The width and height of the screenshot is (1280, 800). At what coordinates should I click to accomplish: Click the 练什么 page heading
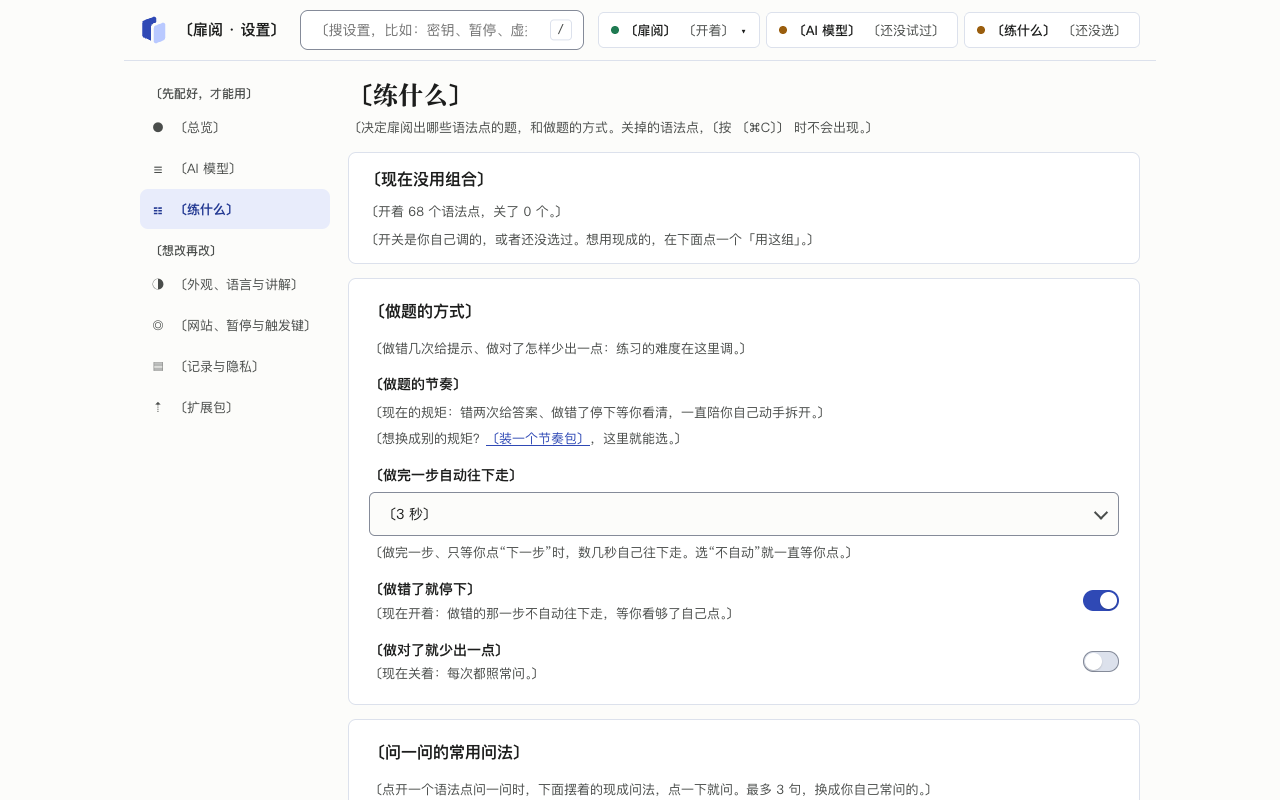(x=410, y=95)
